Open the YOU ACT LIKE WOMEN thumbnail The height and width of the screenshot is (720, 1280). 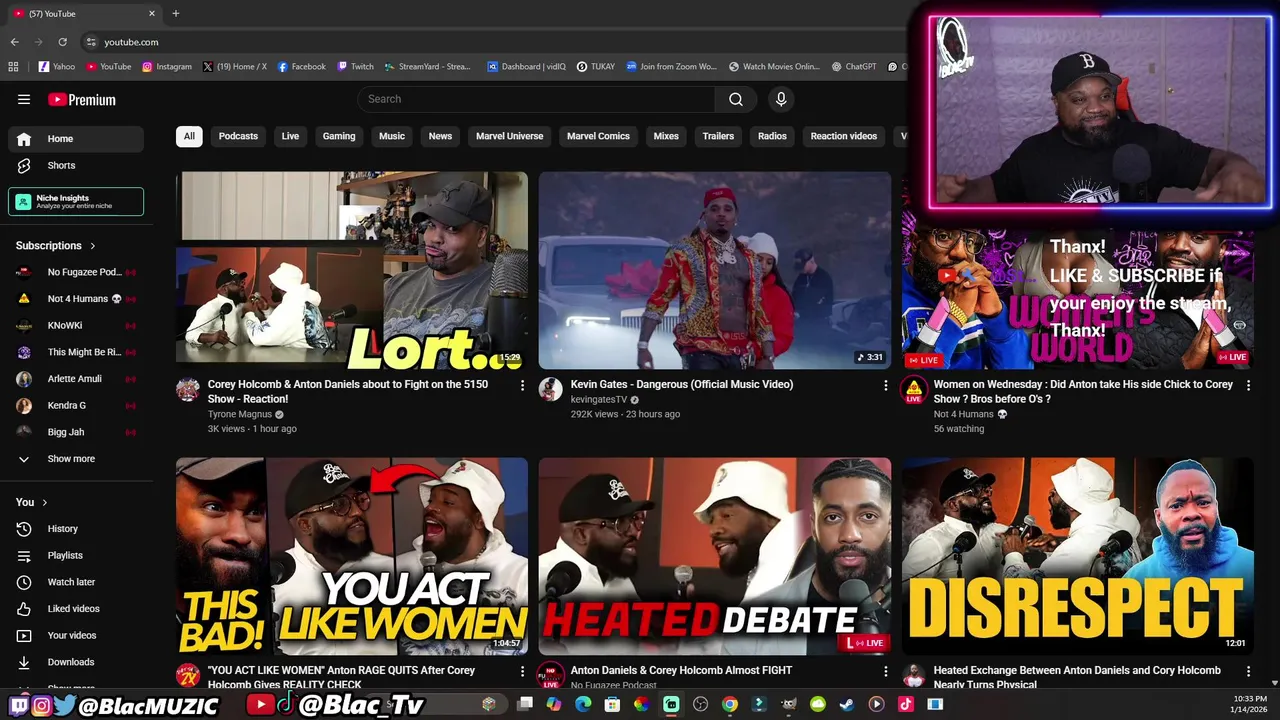[352, 556]
